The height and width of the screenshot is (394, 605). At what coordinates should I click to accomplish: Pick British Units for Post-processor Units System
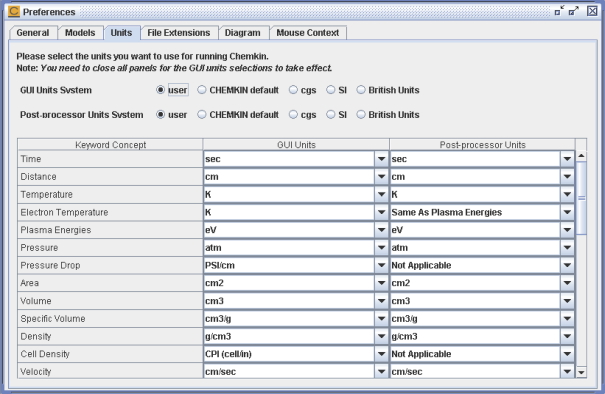click(x=388, y=115)
